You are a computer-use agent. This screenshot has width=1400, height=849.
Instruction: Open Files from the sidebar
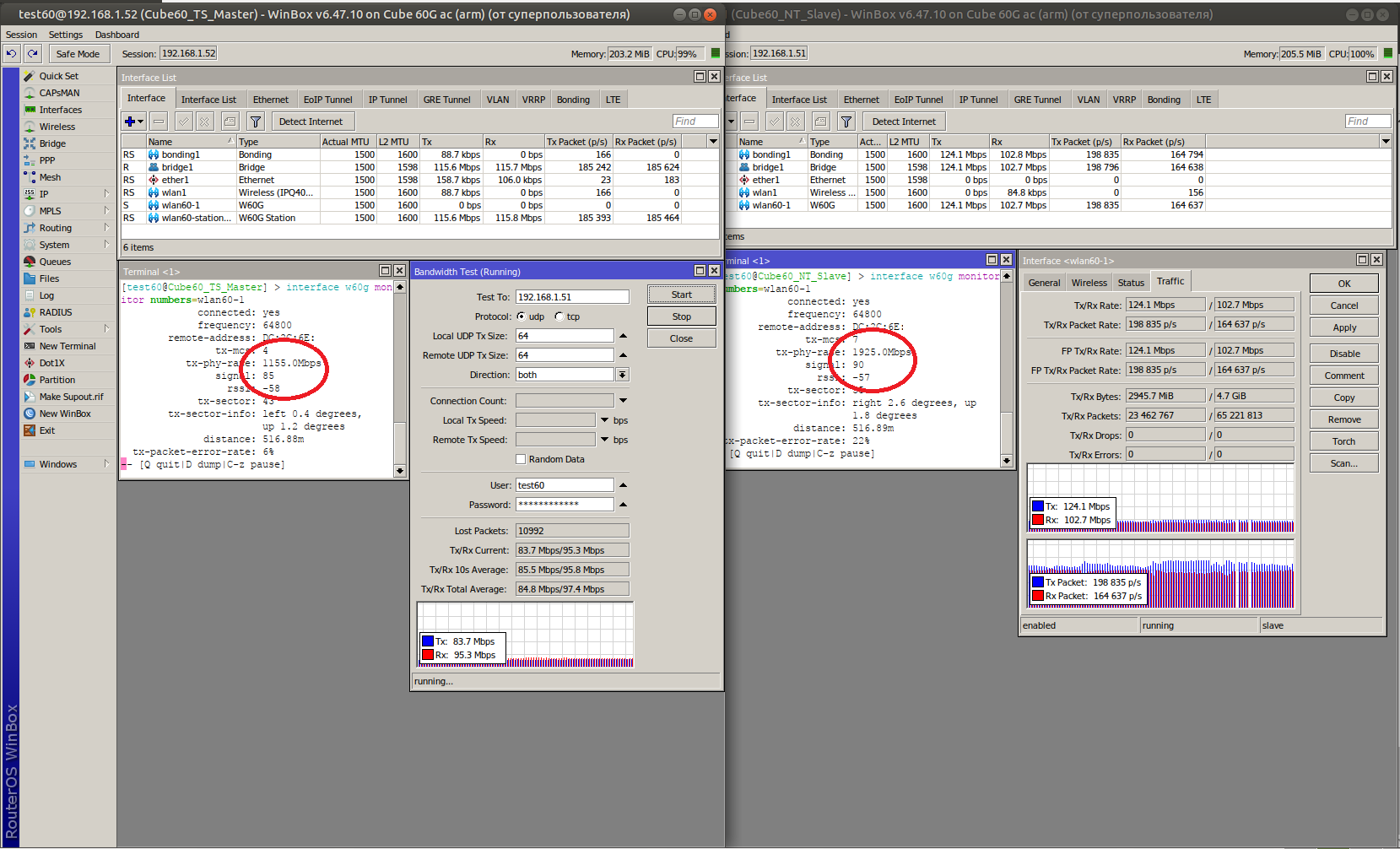[x=49, y=278]
